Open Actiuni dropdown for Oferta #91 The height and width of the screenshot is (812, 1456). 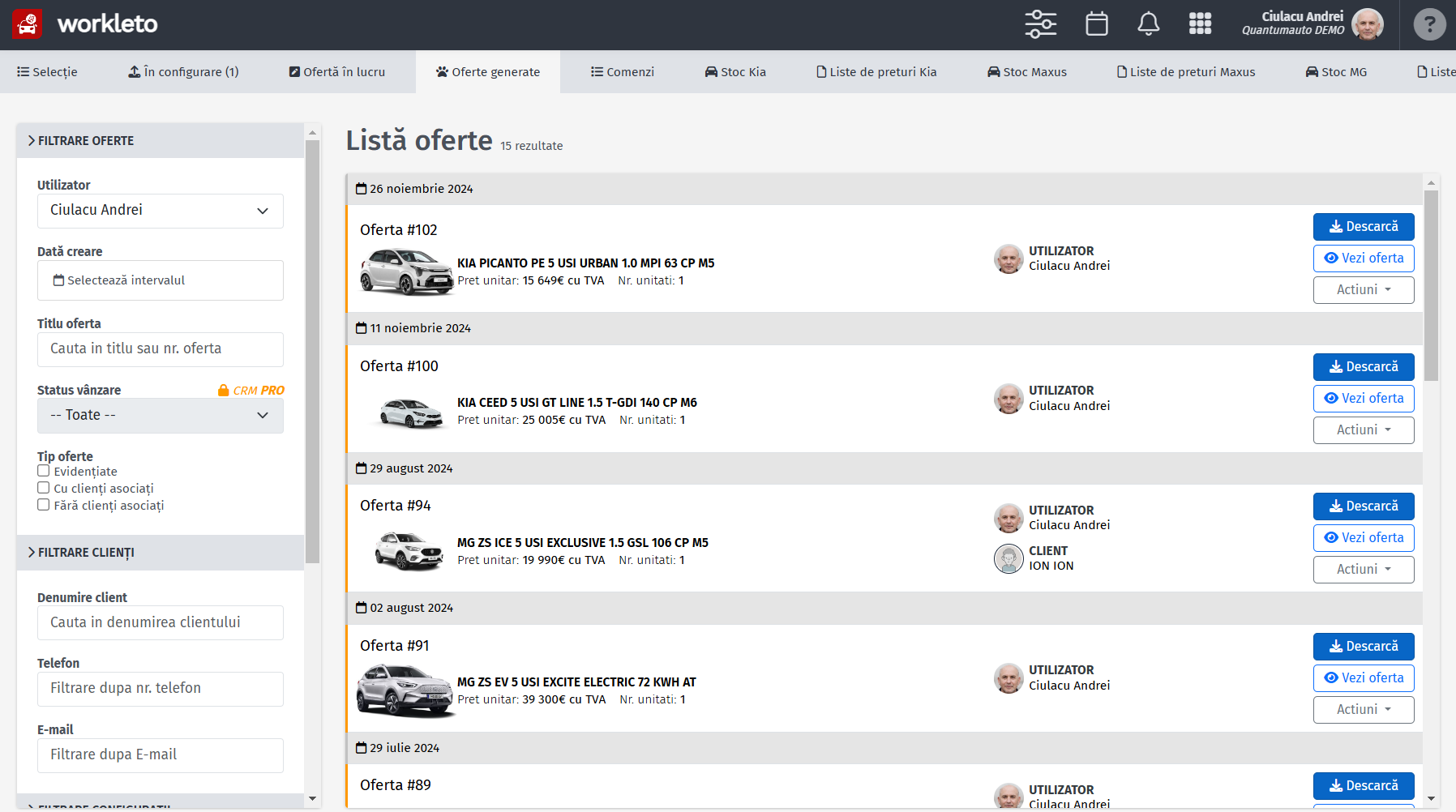1364,710
